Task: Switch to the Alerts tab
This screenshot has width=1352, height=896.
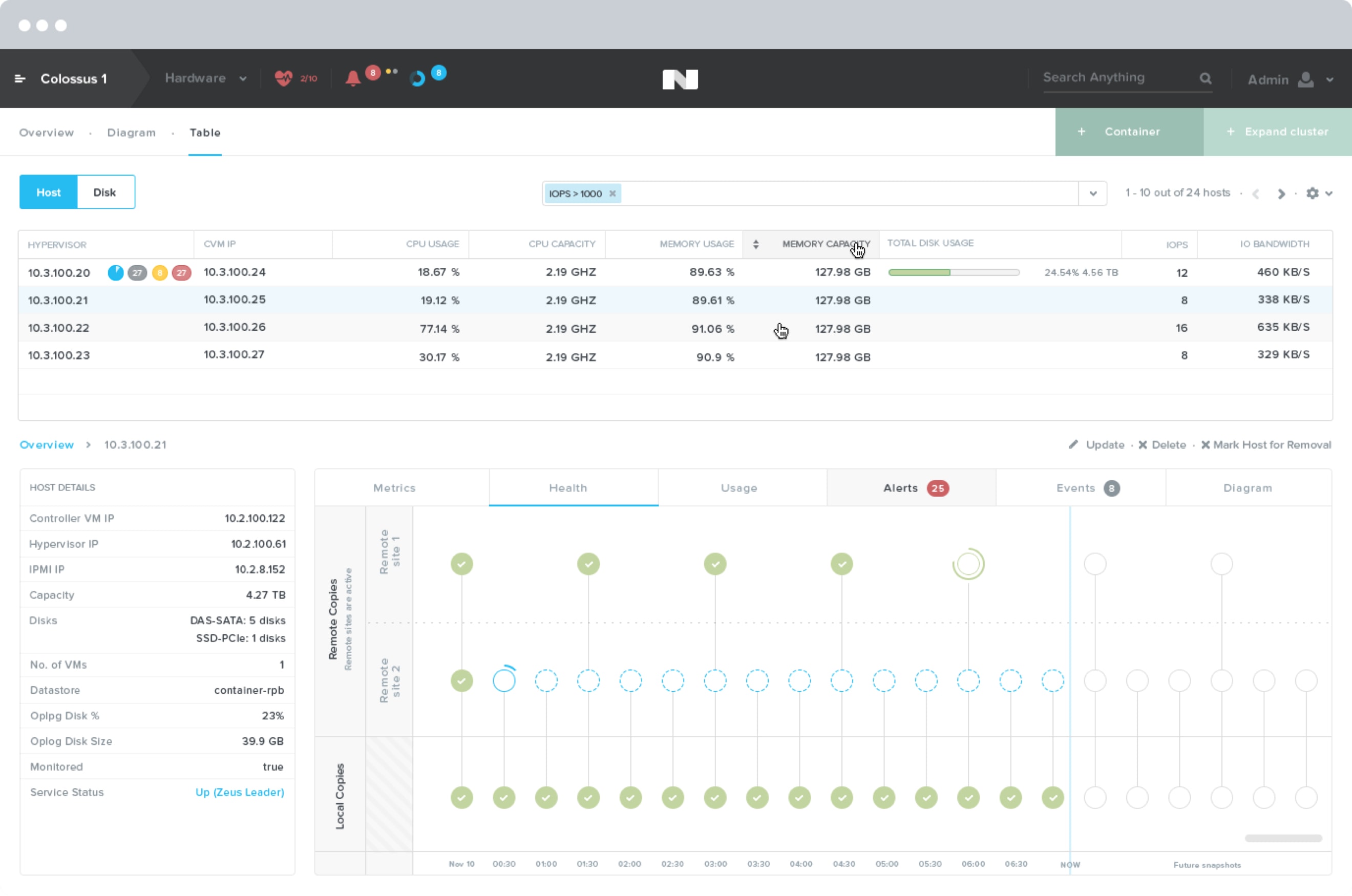Action: pos(912,488)
